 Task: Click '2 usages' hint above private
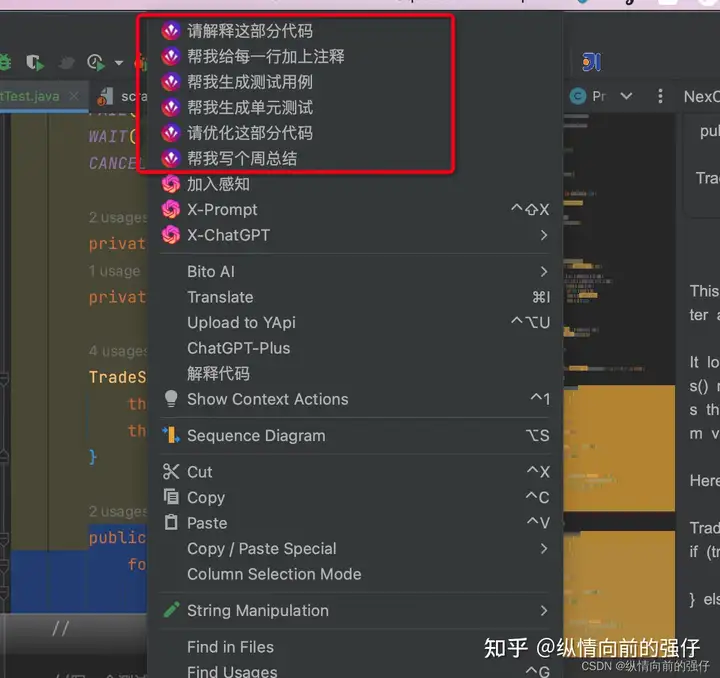click(118, 217)
